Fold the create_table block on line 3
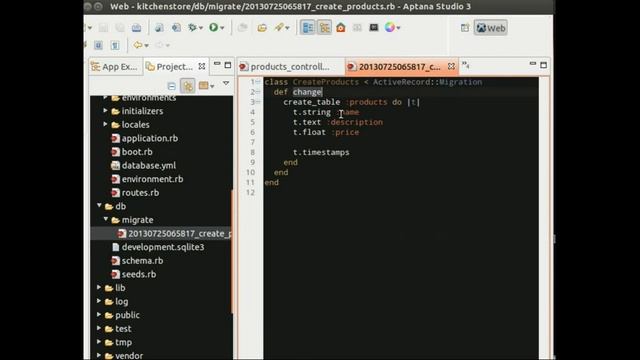The image size is (640, 360). [x=258, y=102]
